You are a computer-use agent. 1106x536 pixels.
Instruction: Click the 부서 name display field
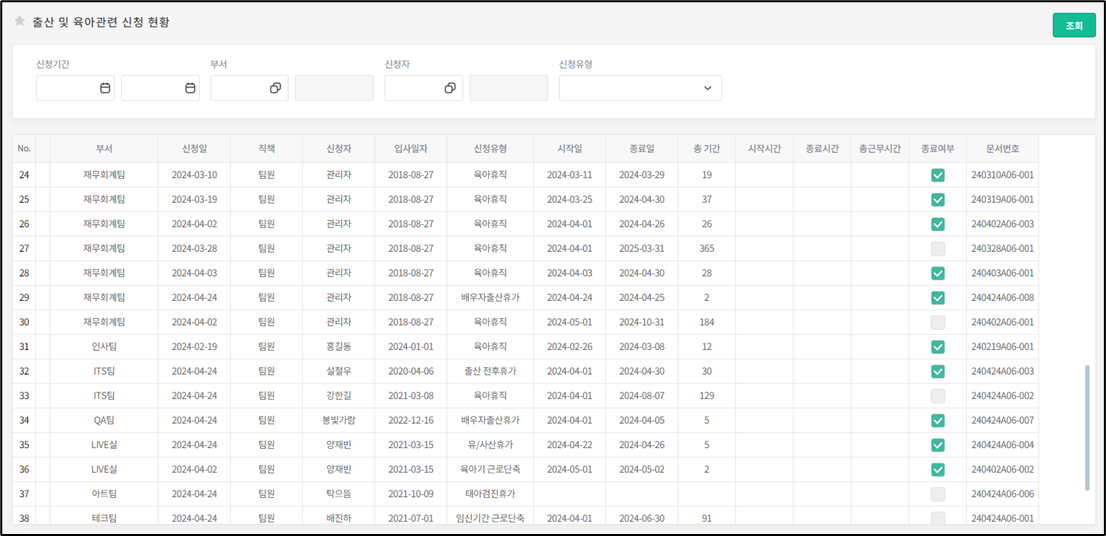(x=334, y=88)
